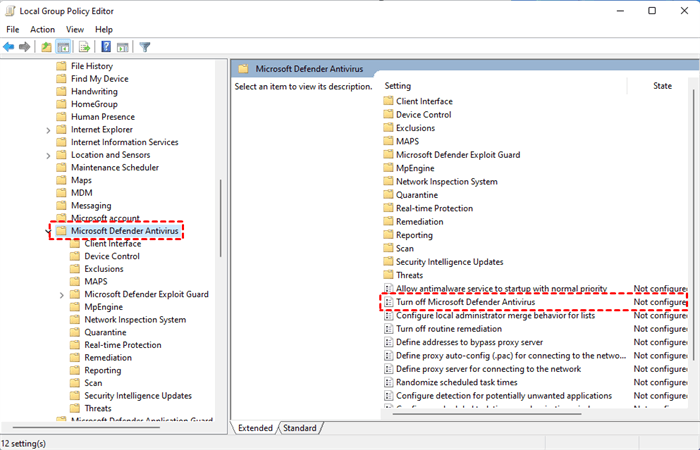Select Remediation folder in right pane
700x450 pixels.
[420, 222]
